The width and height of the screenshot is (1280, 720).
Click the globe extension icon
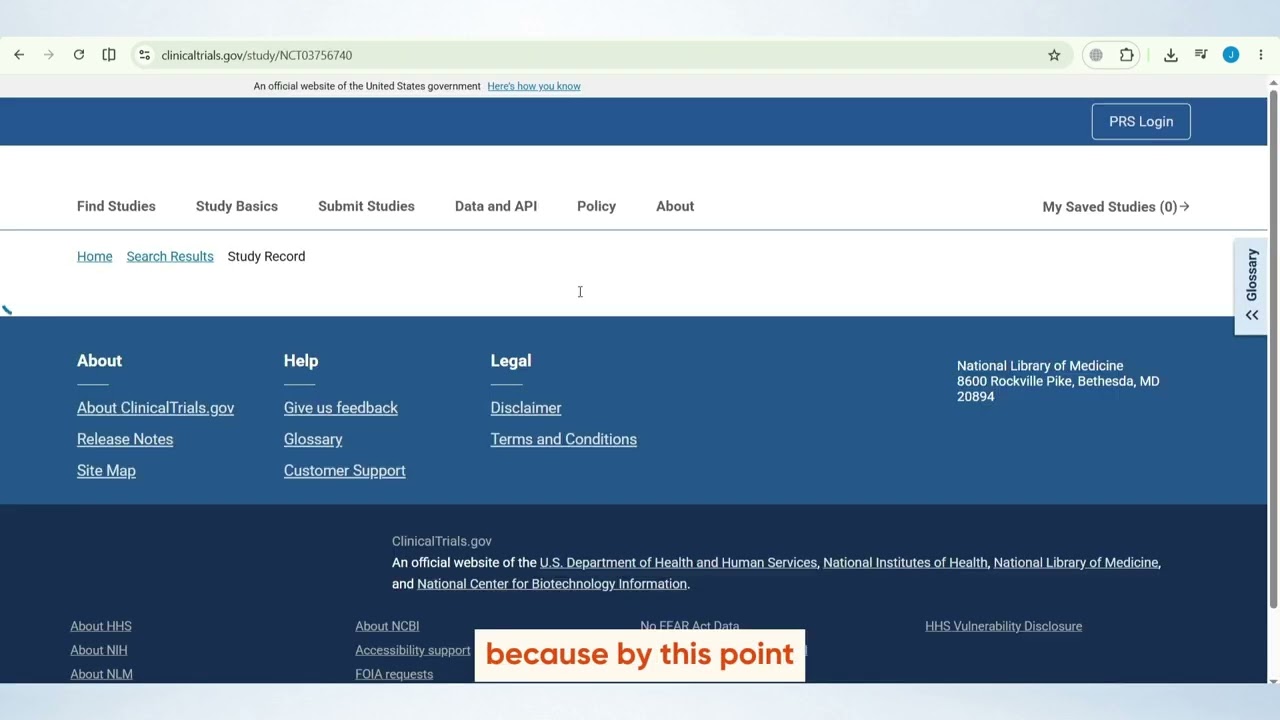point(1096,55)
